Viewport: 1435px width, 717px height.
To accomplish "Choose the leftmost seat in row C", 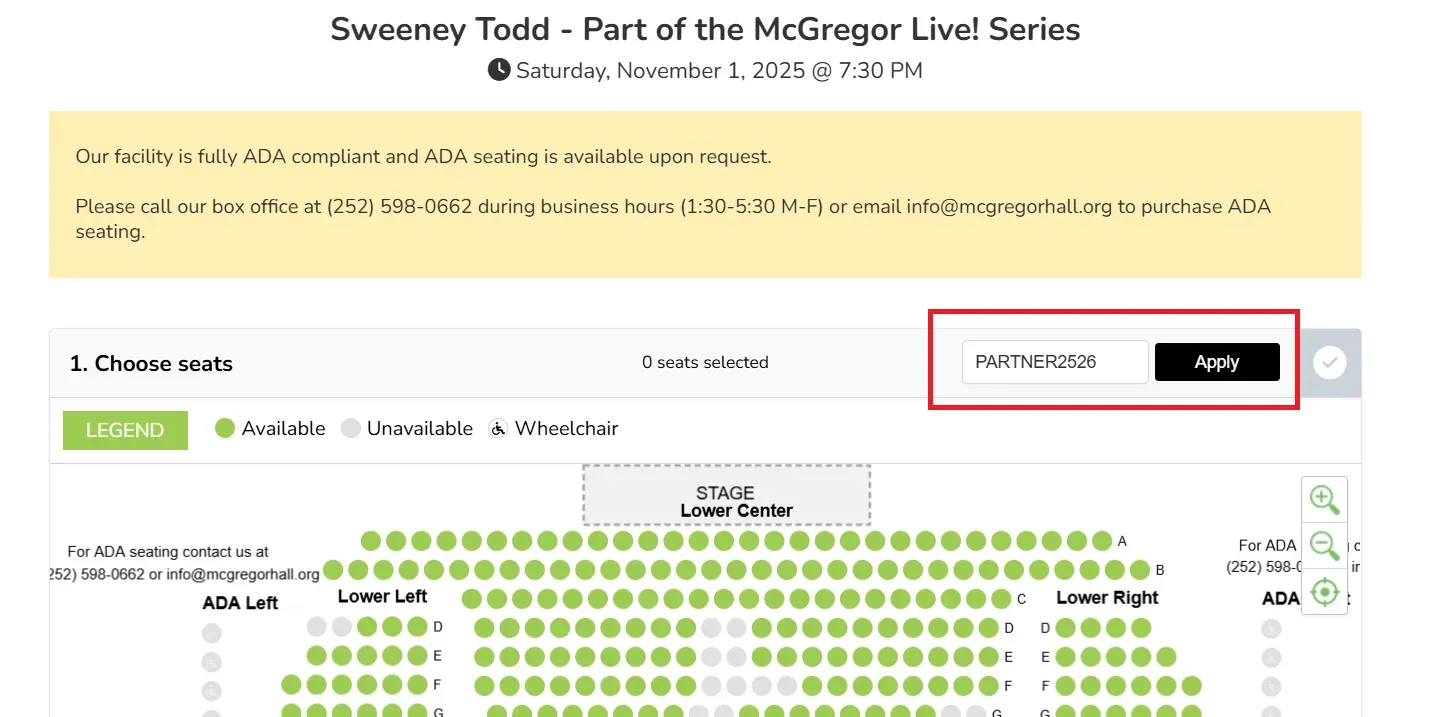I will point(471,599).
